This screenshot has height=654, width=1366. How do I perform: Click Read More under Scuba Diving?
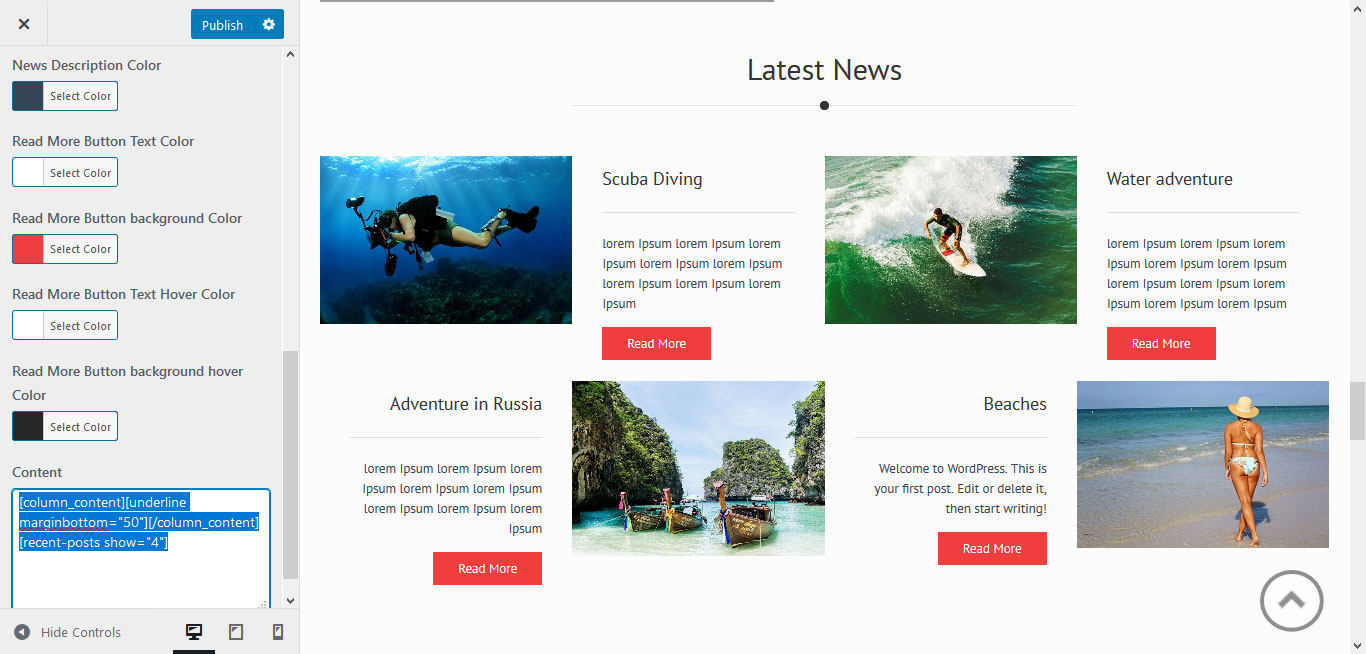tap(656, 343)
